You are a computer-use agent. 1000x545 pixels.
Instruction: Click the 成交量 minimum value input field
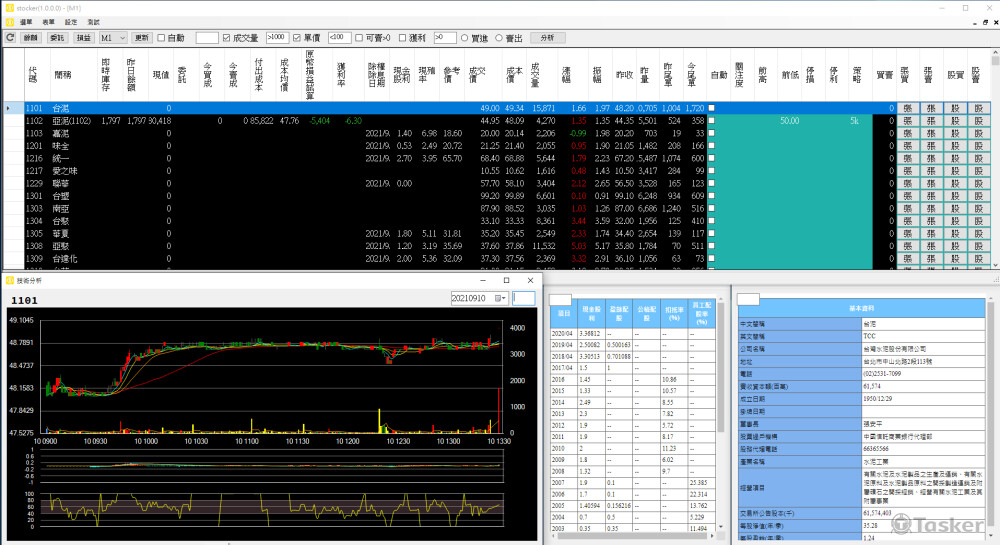tap(277, 38)
